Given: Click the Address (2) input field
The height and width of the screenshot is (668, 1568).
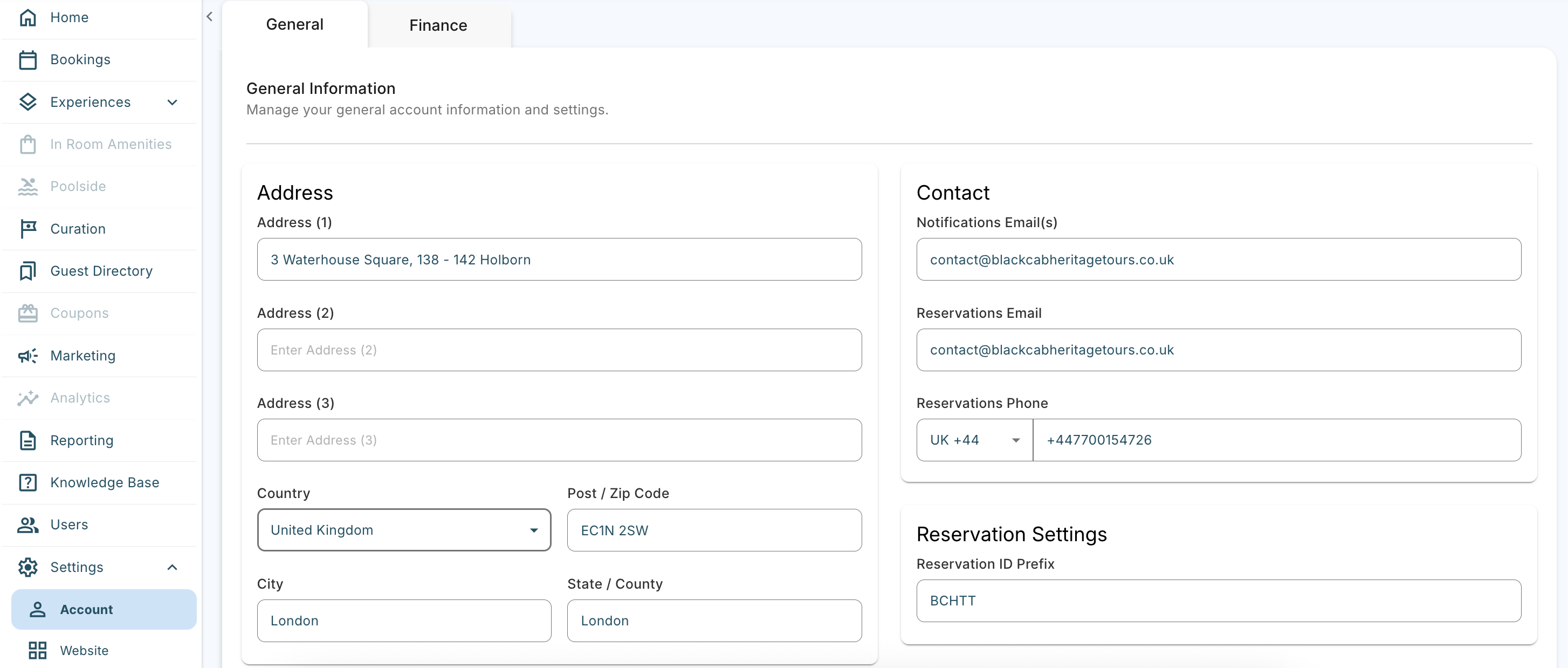Looking at the screenshot, I should coord(559,350).
